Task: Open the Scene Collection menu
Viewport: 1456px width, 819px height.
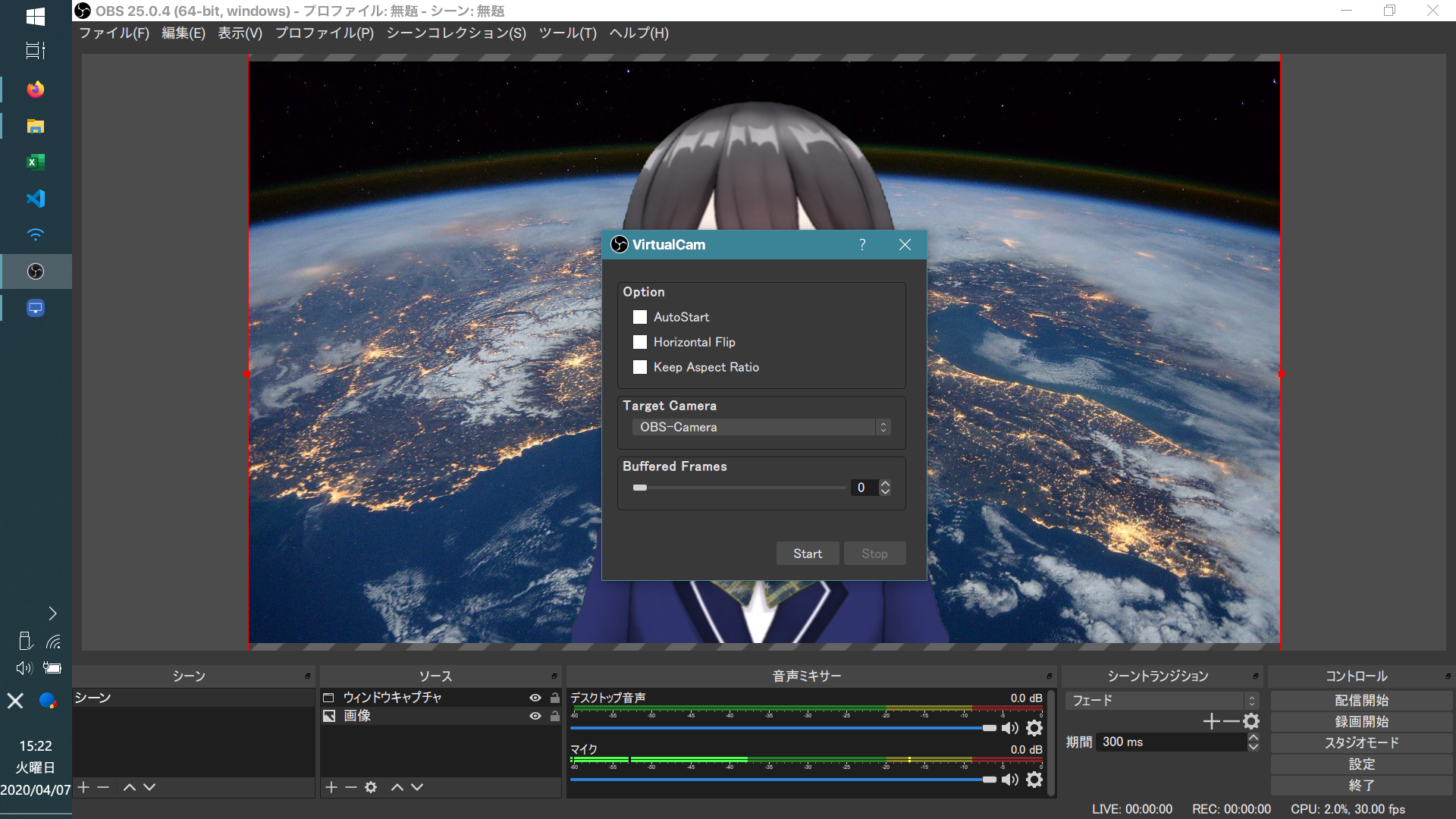Action: click(456, 33)
